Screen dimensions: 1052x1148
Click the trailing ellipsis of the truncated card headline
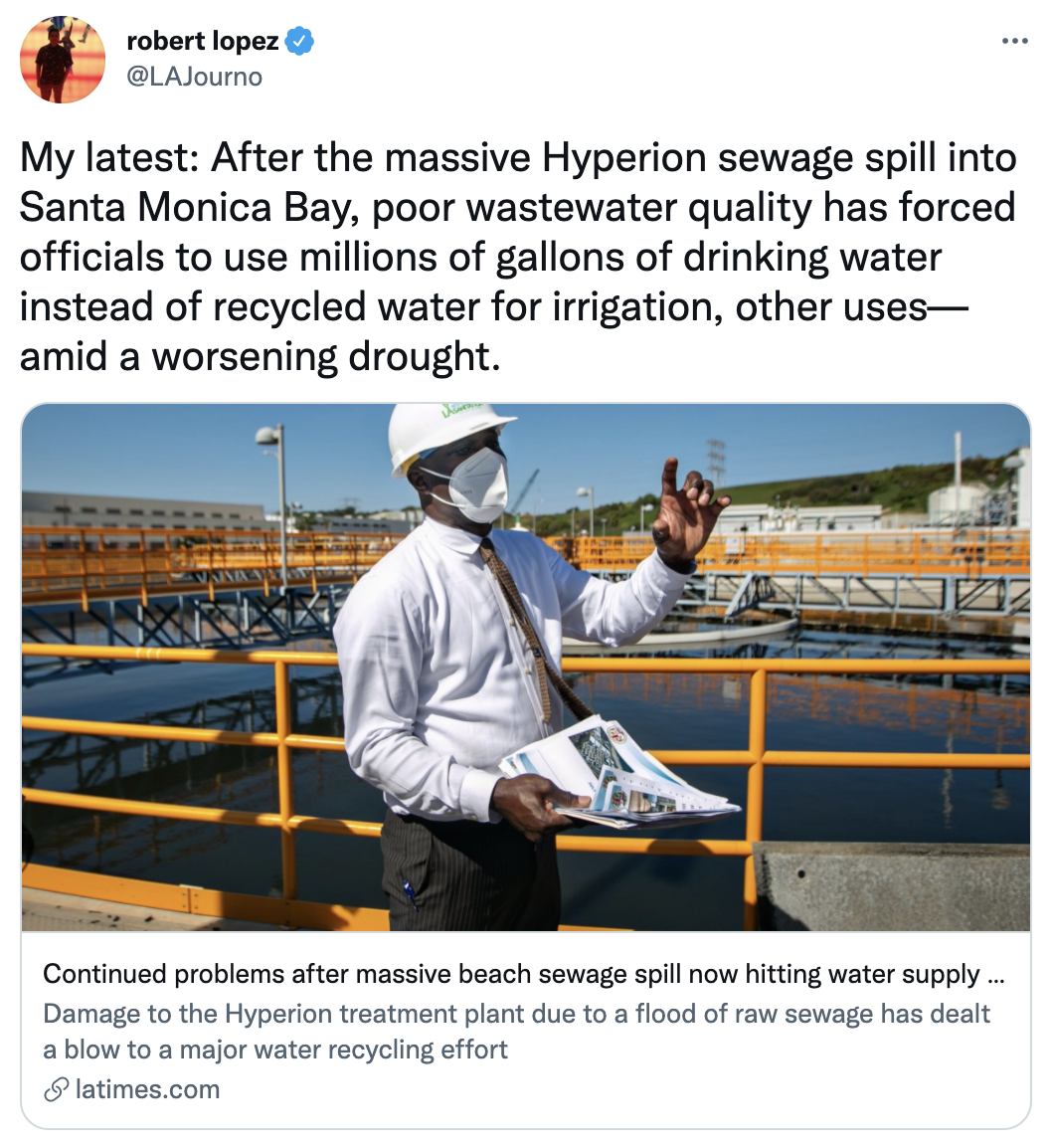(995, 976)
